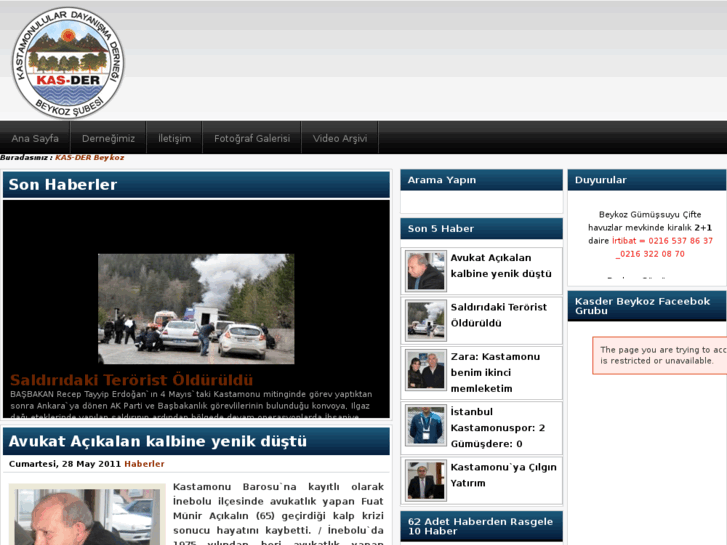The height and width of the screenshot is (545, 727).
Task: Click the Son 5 Haber panel header
Action: click(x=481, y=229)
